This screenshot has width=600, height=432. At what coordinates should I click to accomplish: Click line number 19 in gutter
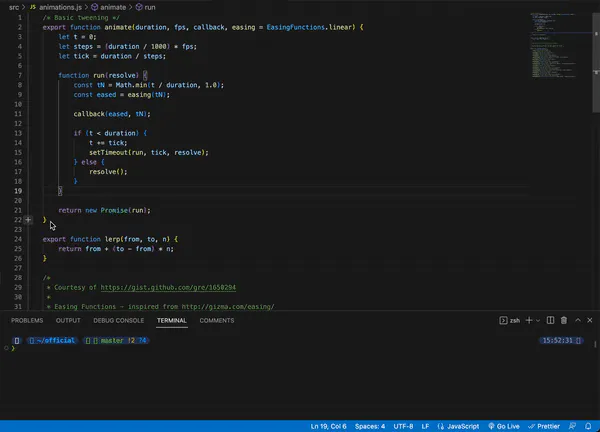18,191
